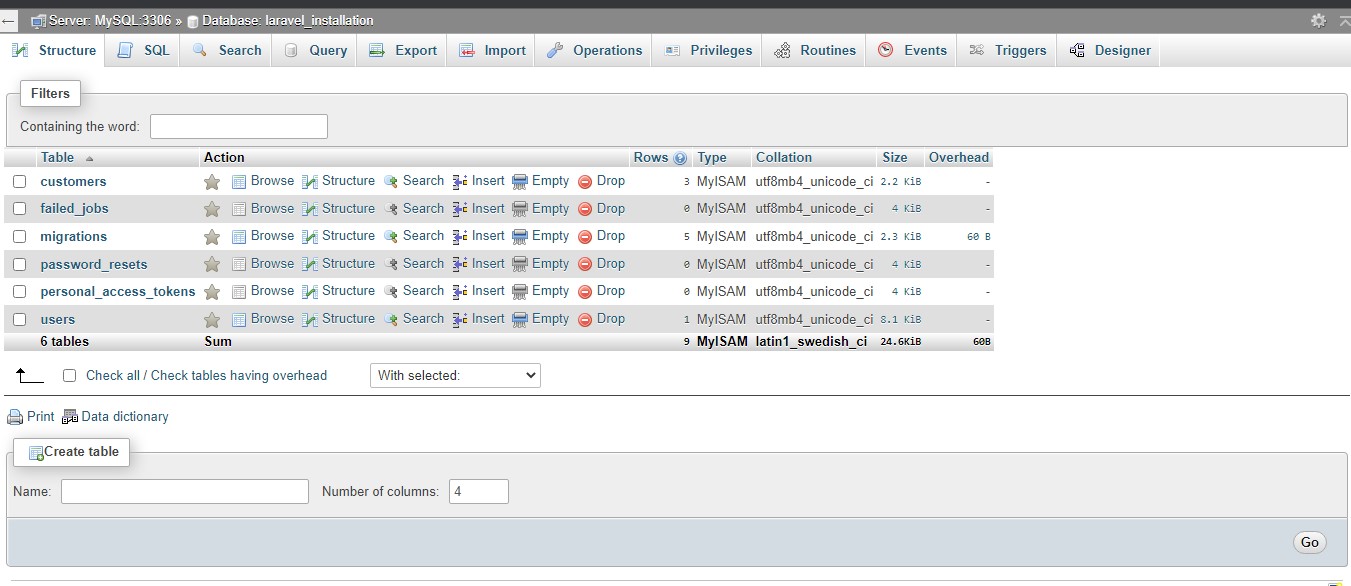Image resolution: width=1351 pixels, height=586 pixels.
Task: Open the Routines tab
Action: tap(815, 51)
